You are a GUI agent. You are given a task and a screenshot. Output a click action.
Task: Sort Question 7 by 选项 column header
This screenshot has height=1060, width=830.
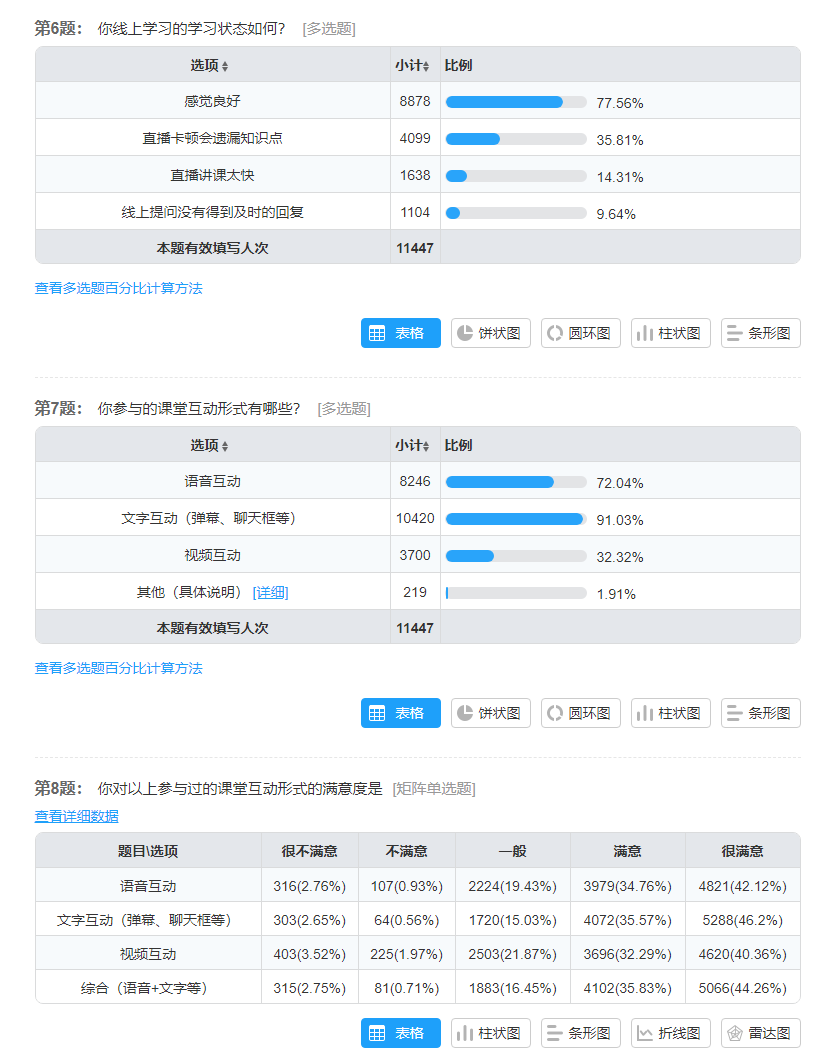[210, 445]
